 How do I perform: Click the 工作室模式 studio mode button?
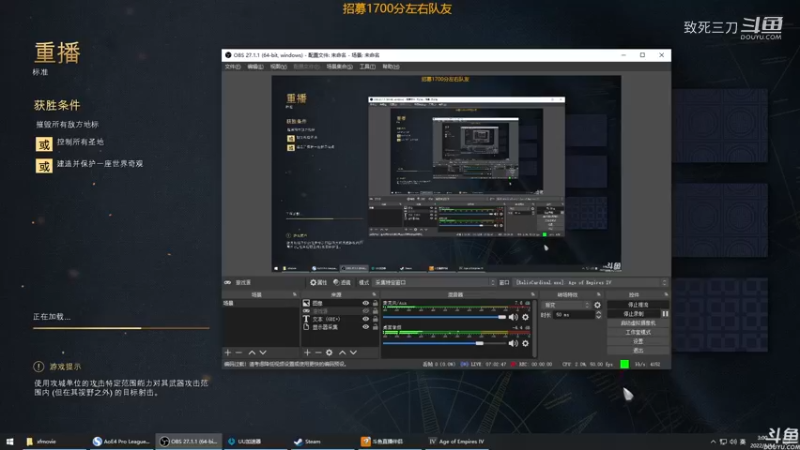tap(638, 332)
